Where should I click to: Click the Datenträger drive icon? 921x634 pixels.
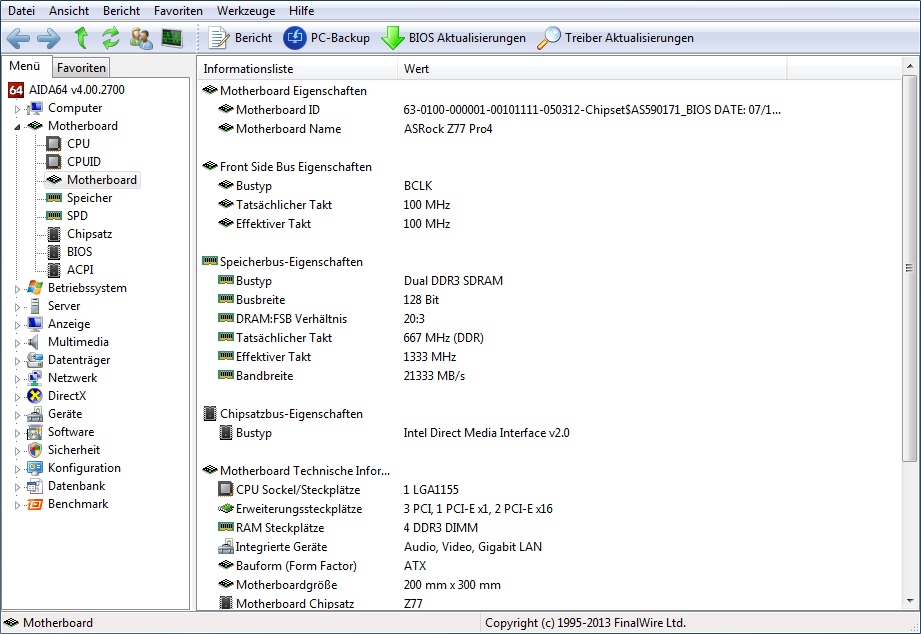(x=35, y=360)
